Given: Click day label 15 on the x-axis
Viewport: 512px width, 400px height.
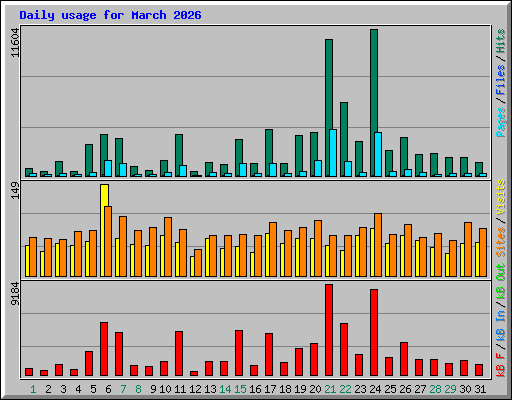Looking at the screenshot, I should click(240, 389).
